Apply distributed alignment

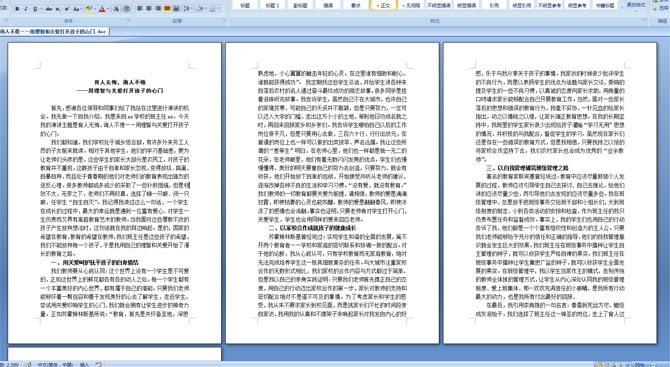(x=176, y=8)
